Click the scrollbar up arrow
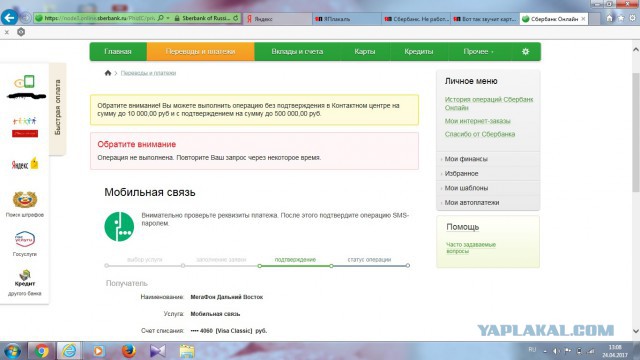This screenshot has height=360, width=640. (636, 49)
